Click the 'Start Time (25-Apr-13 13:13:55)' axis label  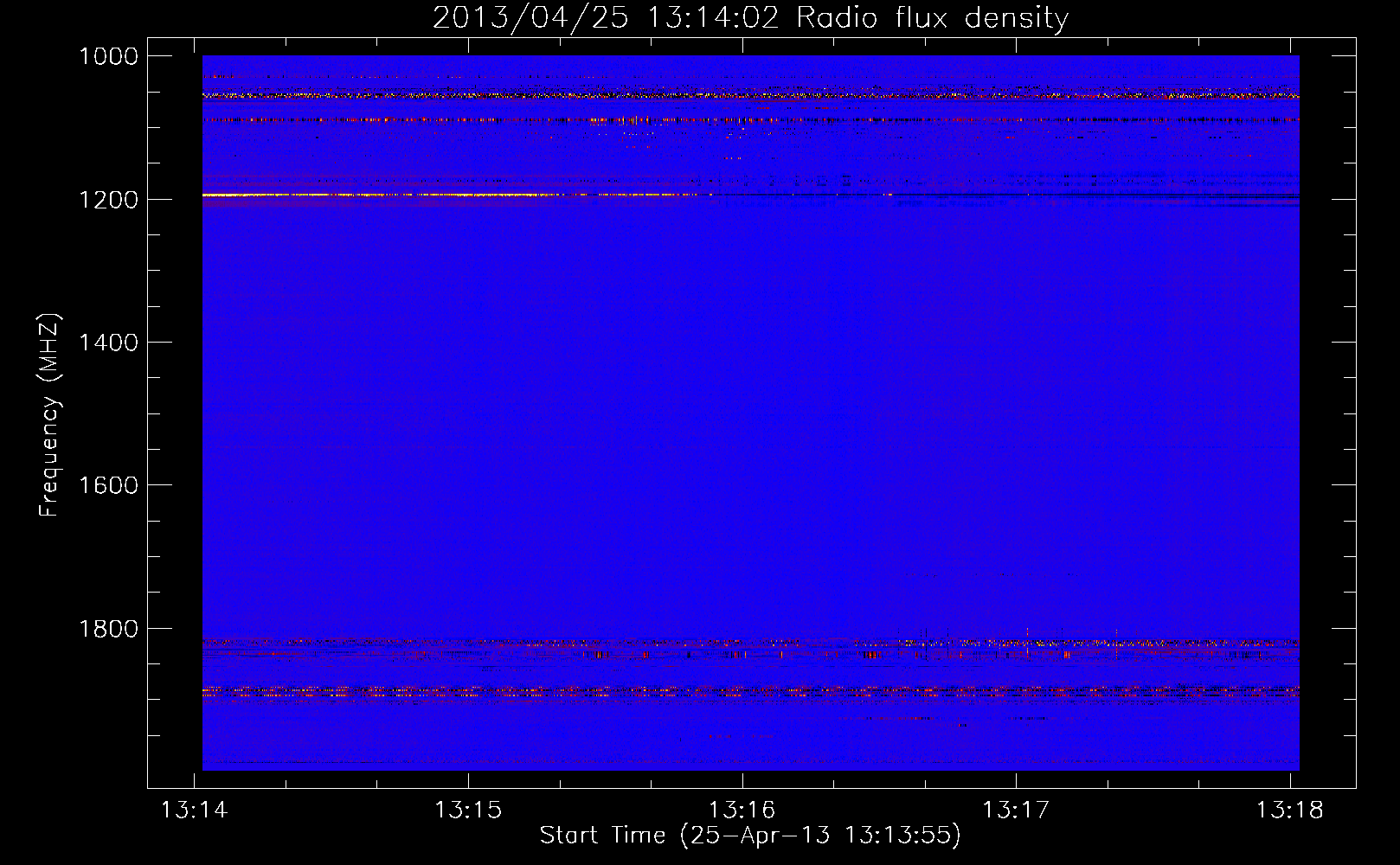coord(750,836)
